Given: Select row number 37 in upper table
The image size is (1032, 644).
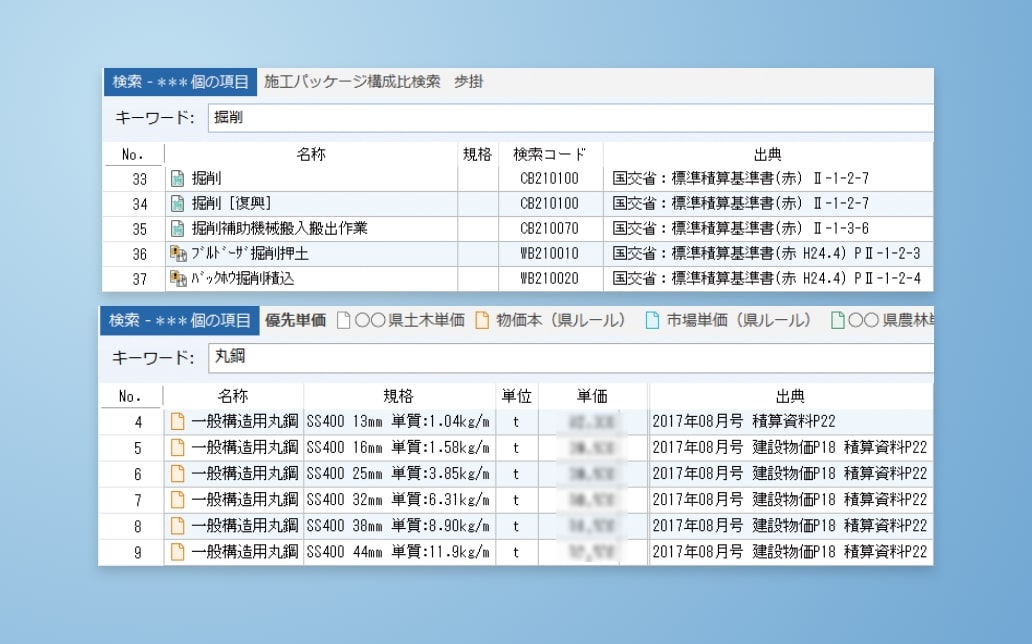Looking at the screenshot, I should coord(139,278).
